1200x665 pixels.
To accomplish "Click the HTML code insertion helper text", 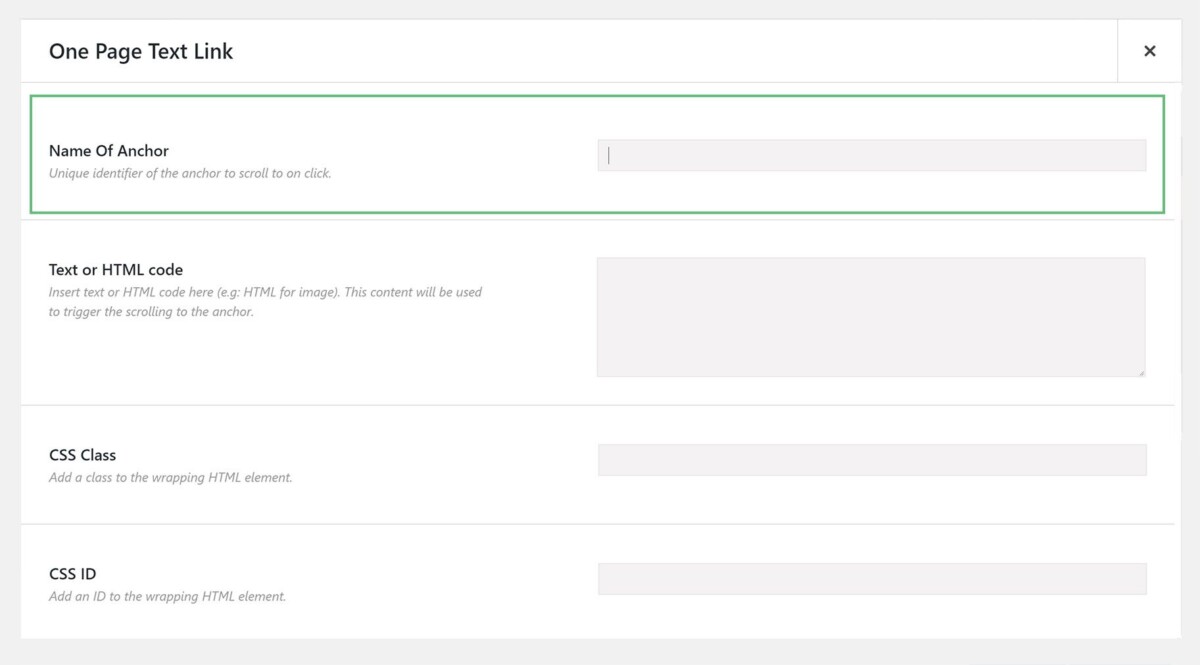I will click(265, 292).
